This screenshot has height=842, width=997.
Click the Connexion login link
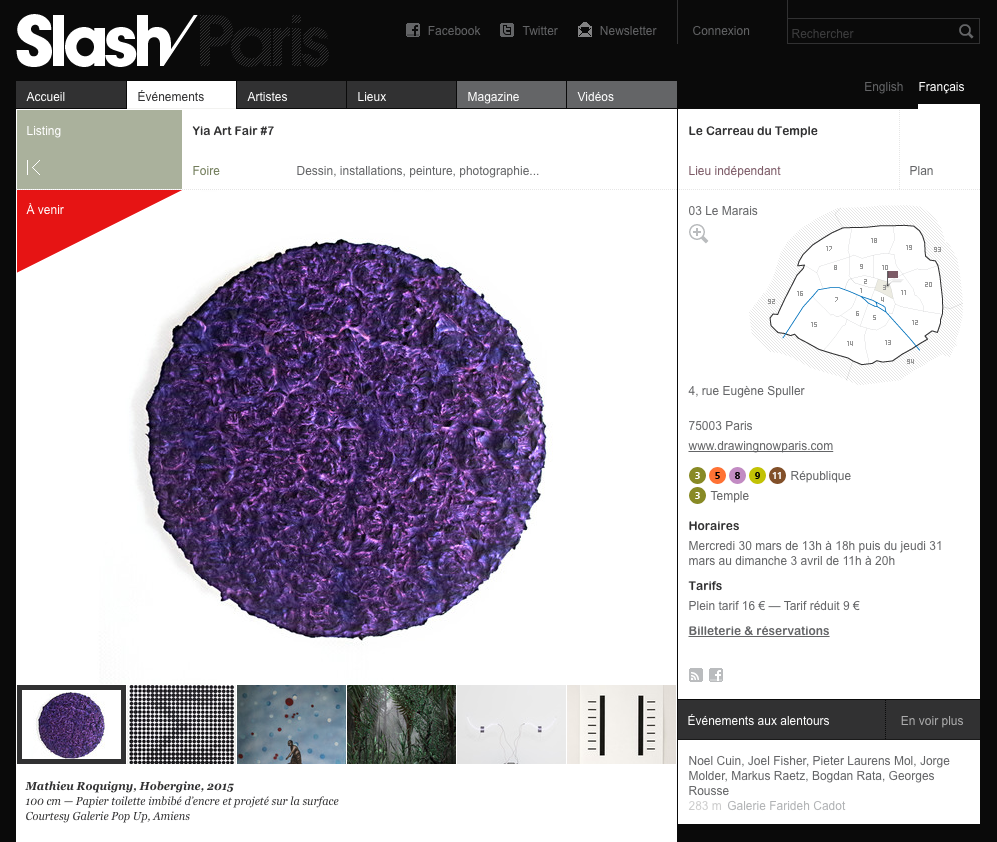coord(720,31)
